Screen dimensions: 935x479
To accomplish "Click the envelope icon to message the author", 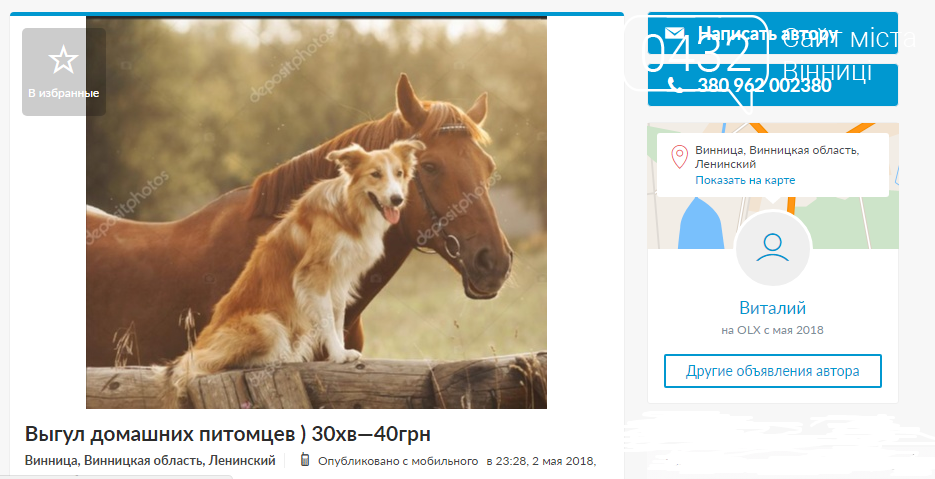I will pos(675,33).
